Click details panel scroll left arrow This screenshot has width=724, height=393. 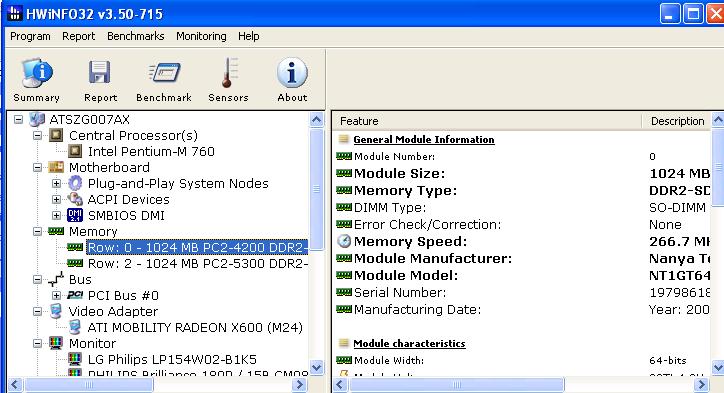coord(340,384)
